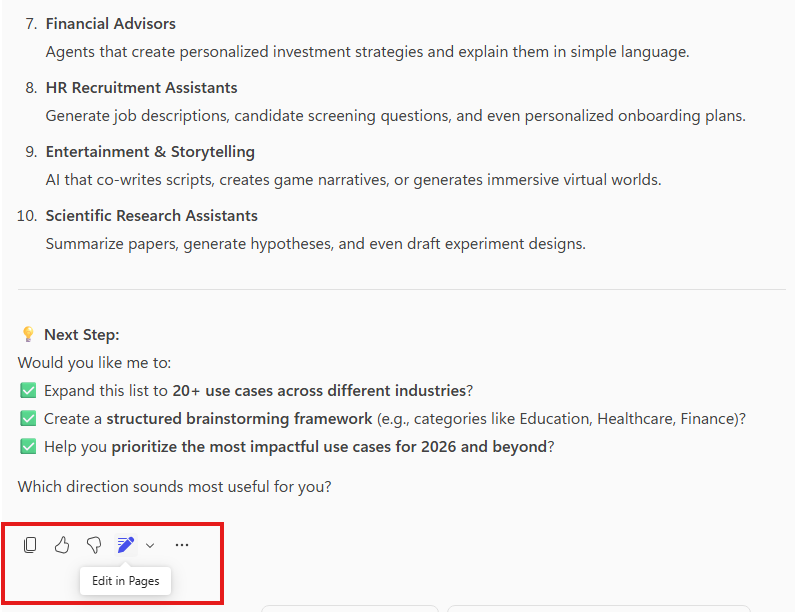Screen dimensions: 795x612
Task: Click the bold text 20+ use cases across different industries
Action: click(319, 390)
